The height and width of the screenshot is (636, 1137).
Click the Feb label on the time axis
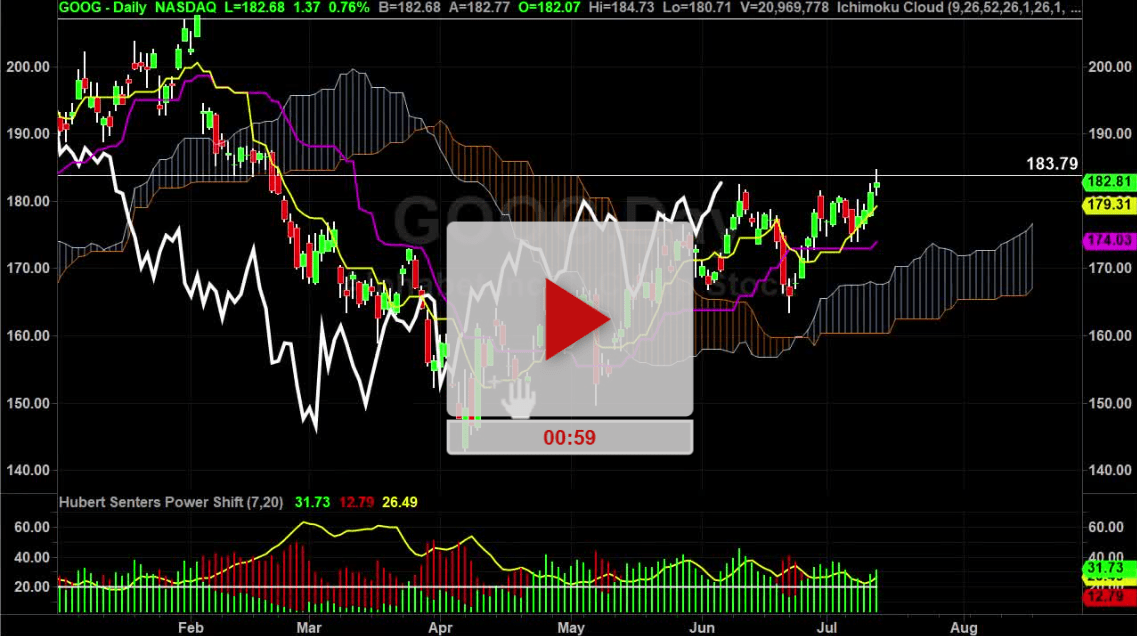tap(191, 627)
